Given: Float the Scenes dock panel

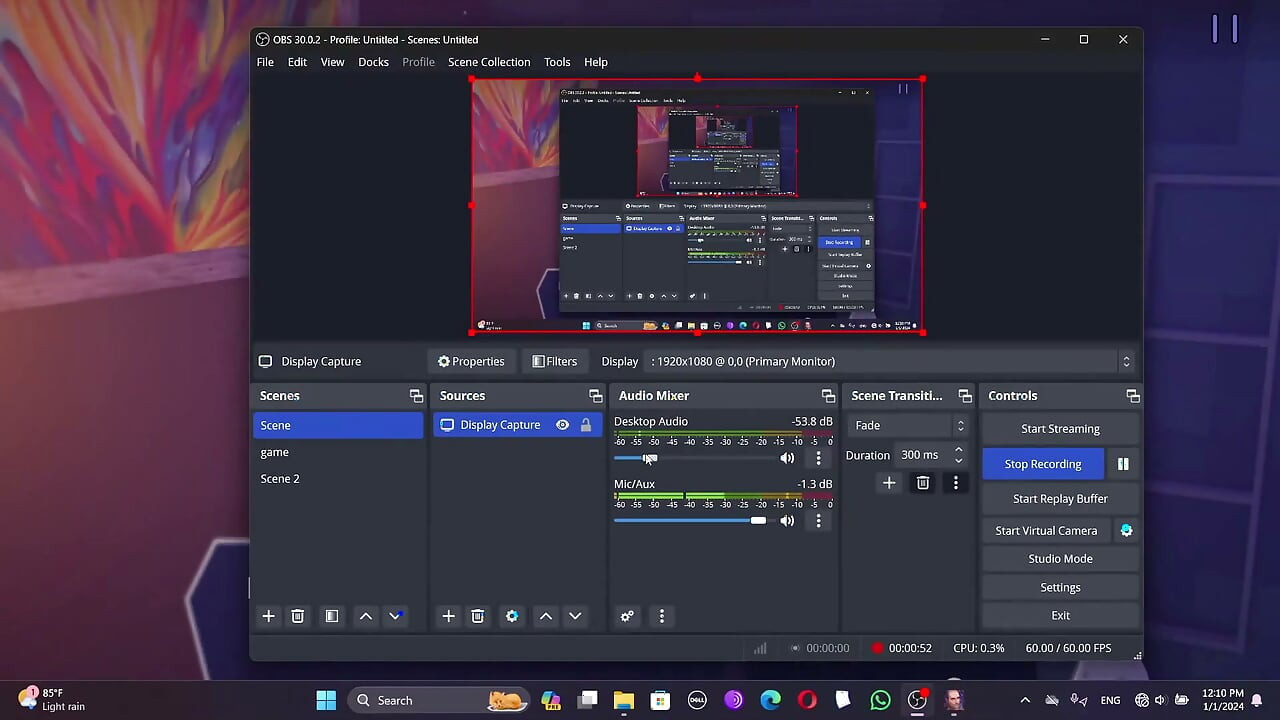Looking at the screenshot, I should [416, 396].
